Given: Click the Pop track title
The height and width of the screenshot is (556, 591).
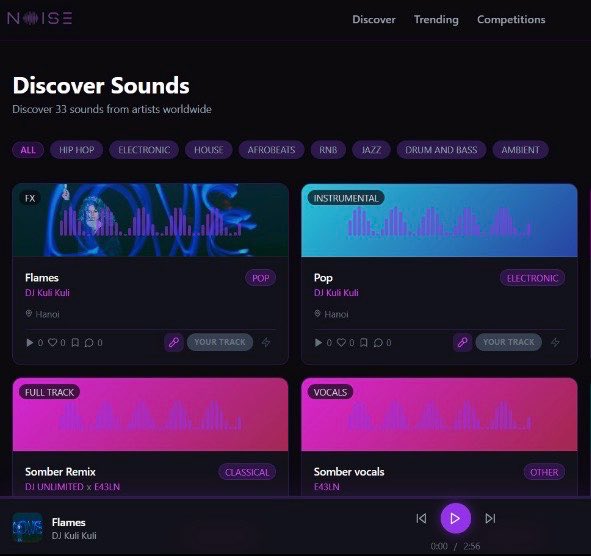Looking at the screenshot, I should [323, 278].
